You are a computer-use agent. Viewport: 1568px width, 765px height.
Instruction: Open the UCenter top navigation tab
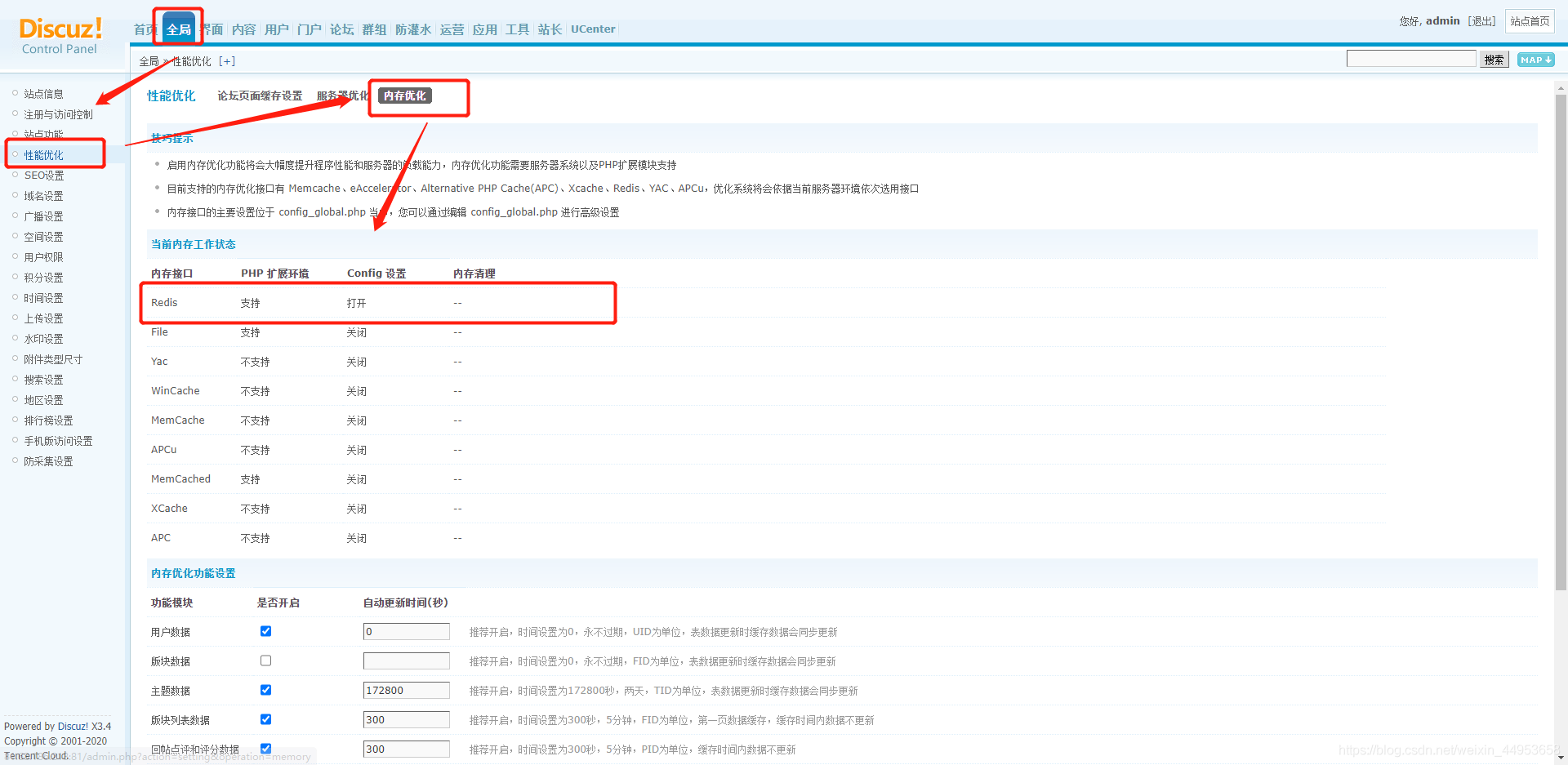point(593,29)
